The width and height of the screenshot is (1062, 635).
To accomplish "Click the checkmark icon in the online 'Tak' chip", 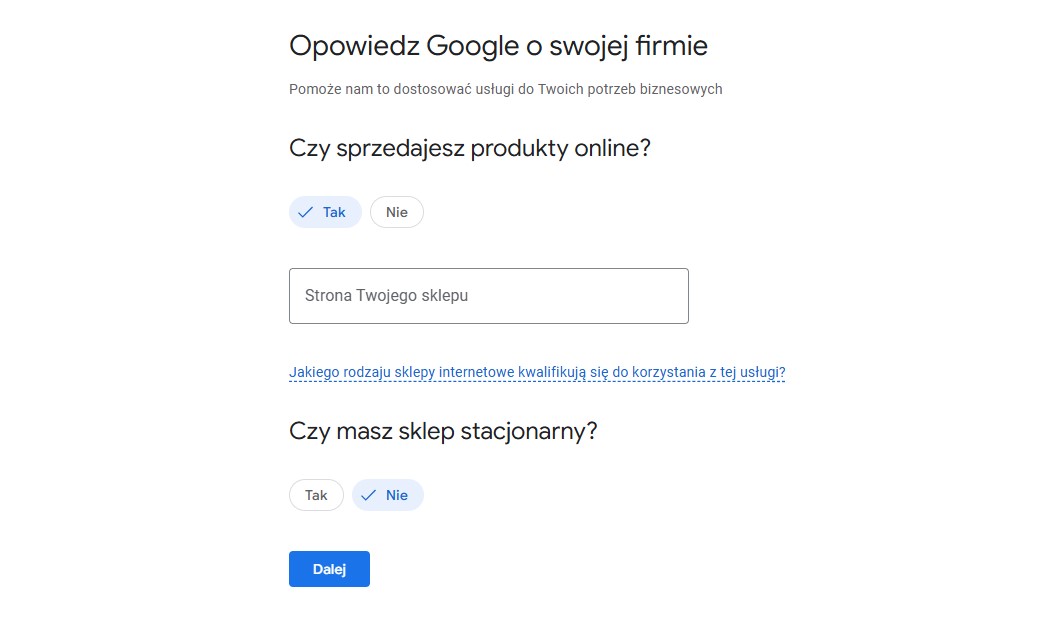I will coord(306,212).
